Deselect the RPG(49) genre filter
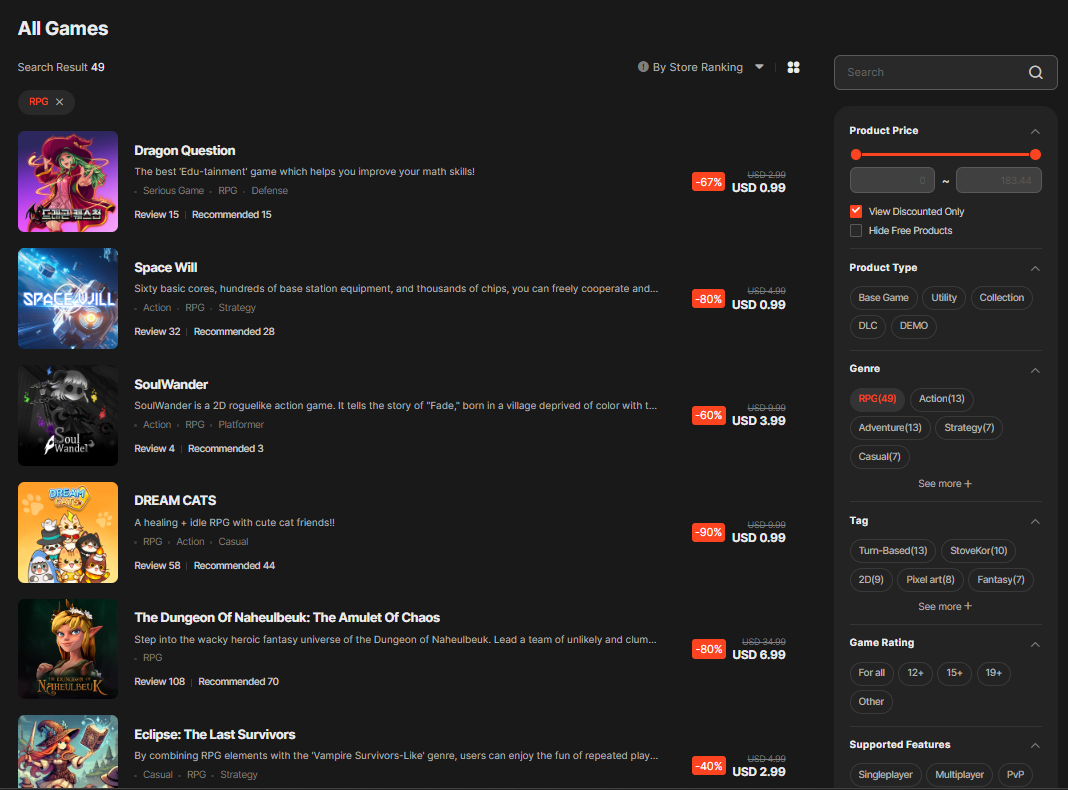The image size is (1068, 790). 877,399
